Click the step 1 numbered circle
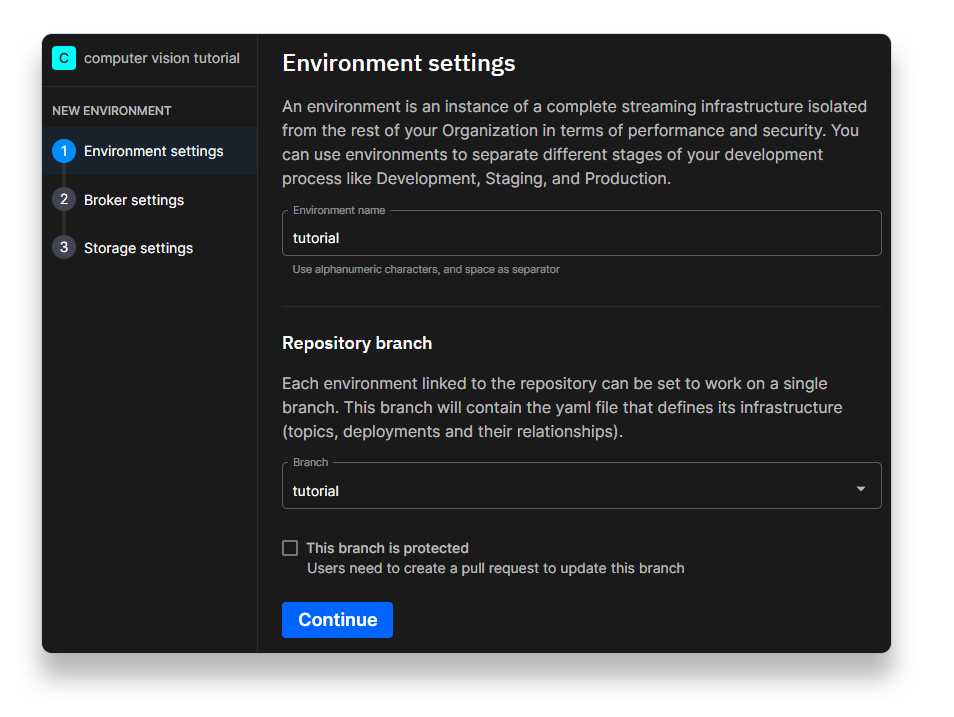 (x=64, y=151)
